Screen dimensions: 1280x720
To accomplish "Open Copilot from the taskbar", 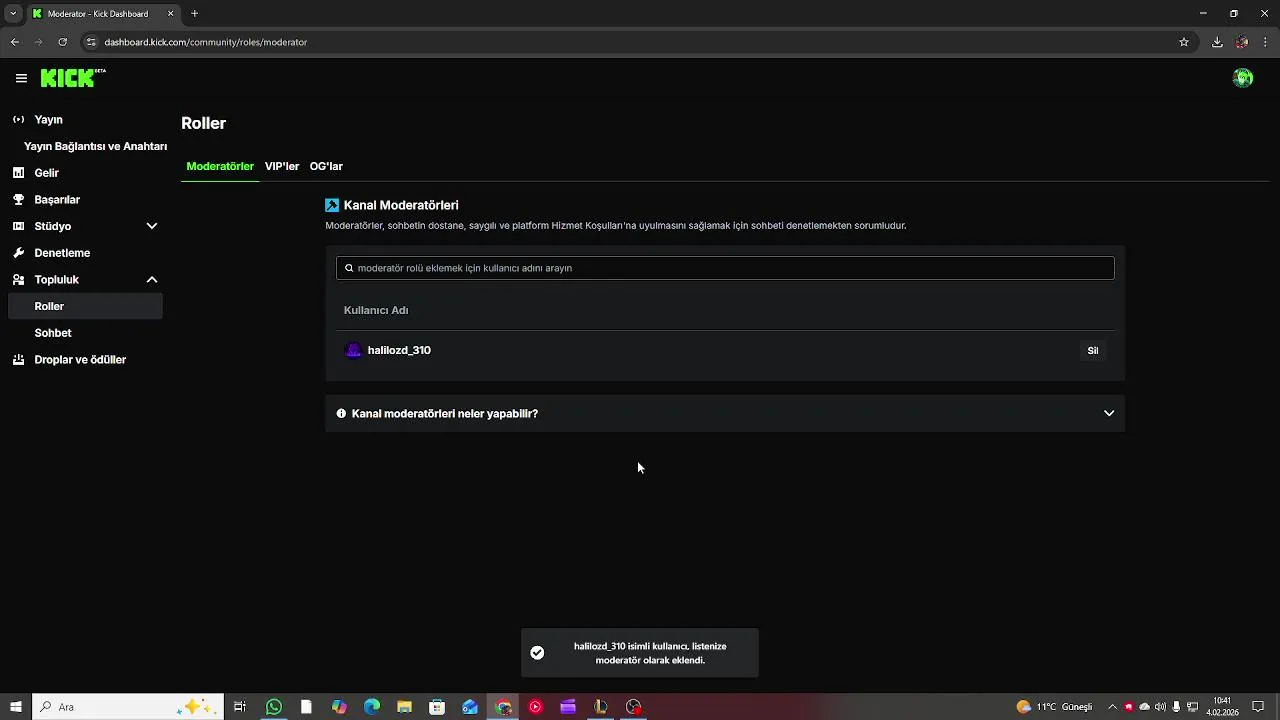I will click(x=339, y=707).
